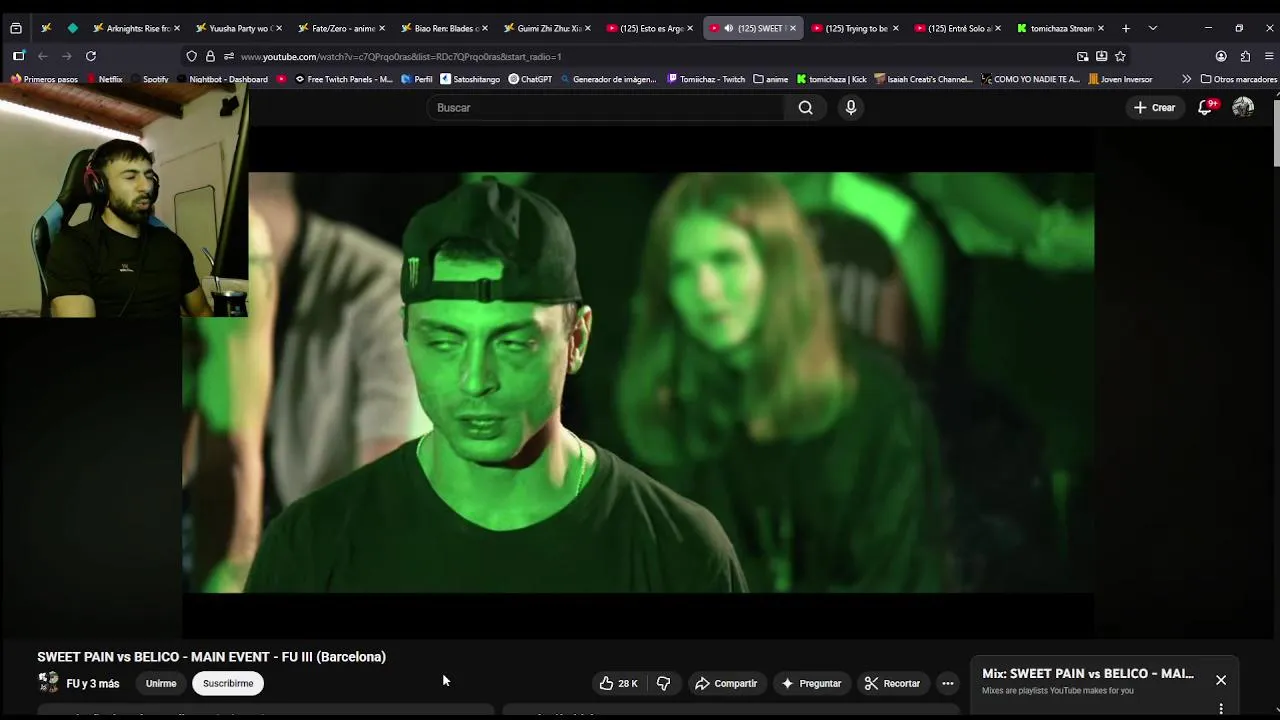Open Nightbot - Dashboard bookmark

(x=222, y=79)
